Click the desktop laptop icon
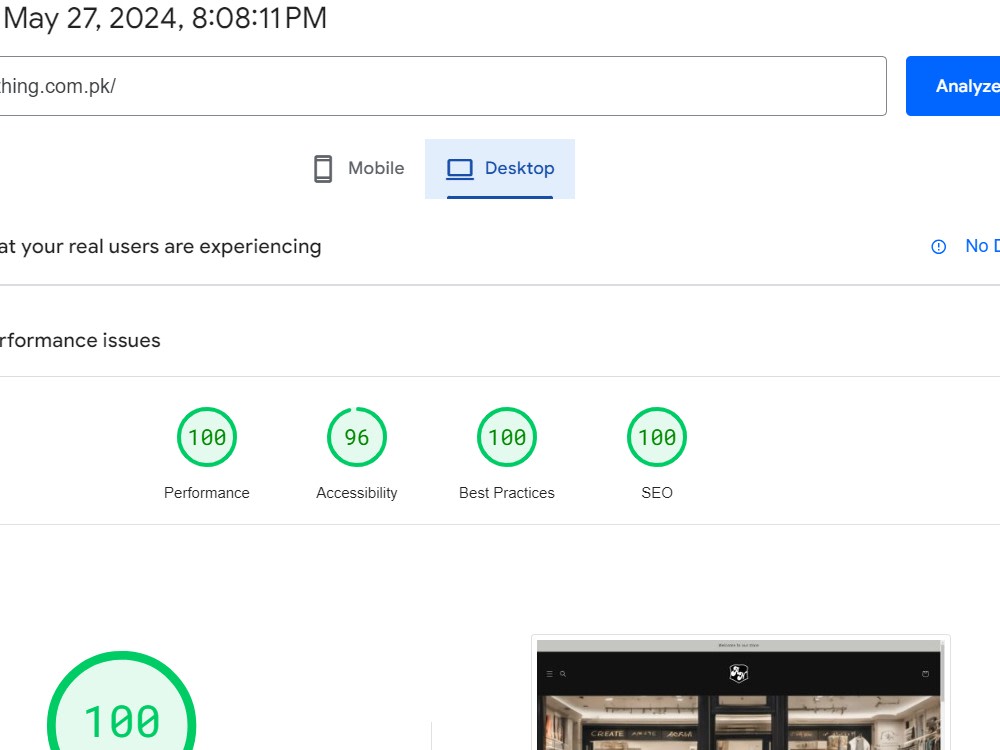 tap(460, 169)
